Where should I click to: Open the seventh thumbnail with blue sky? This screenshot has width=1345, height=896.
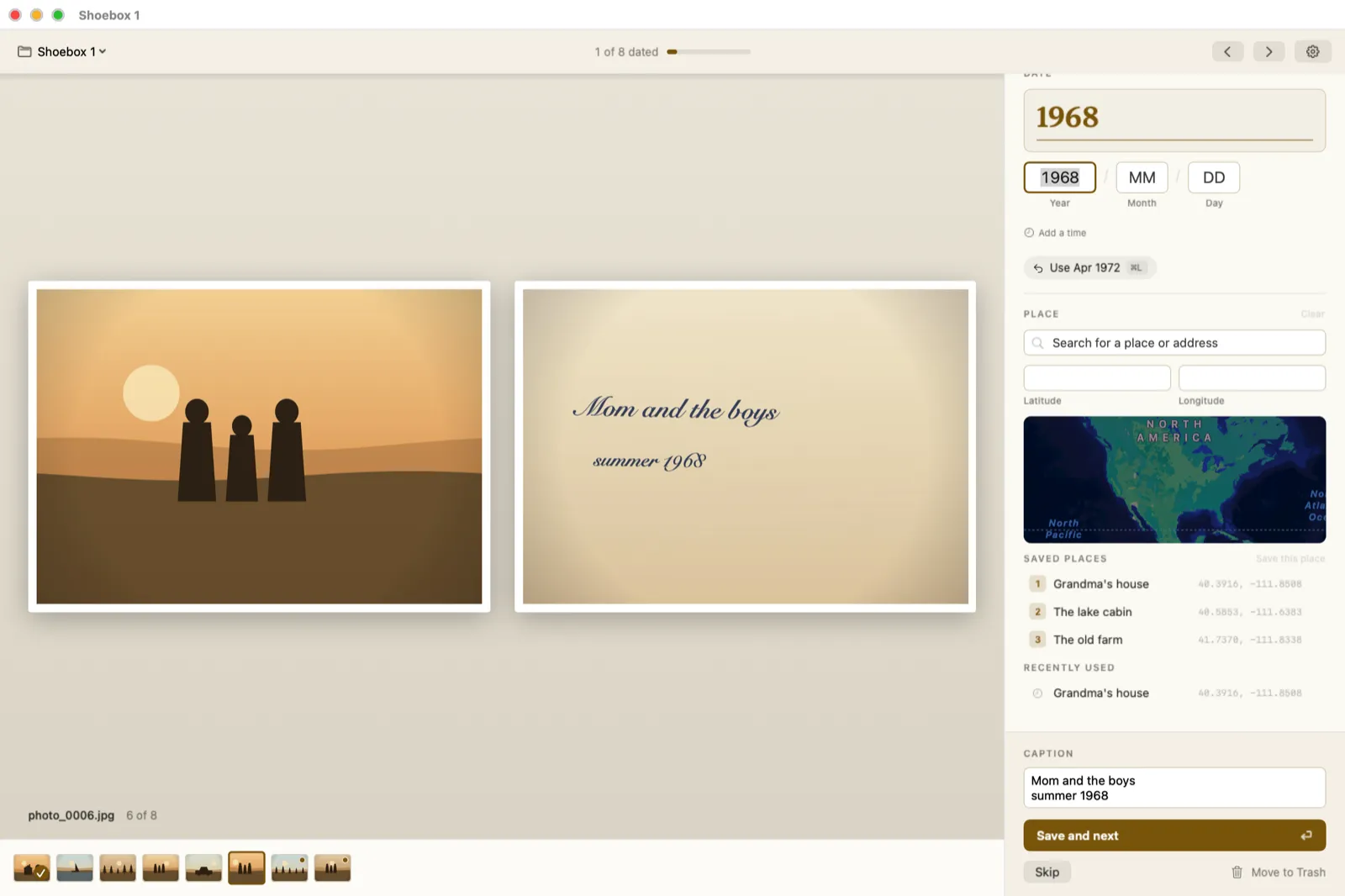tap(289, 867)
